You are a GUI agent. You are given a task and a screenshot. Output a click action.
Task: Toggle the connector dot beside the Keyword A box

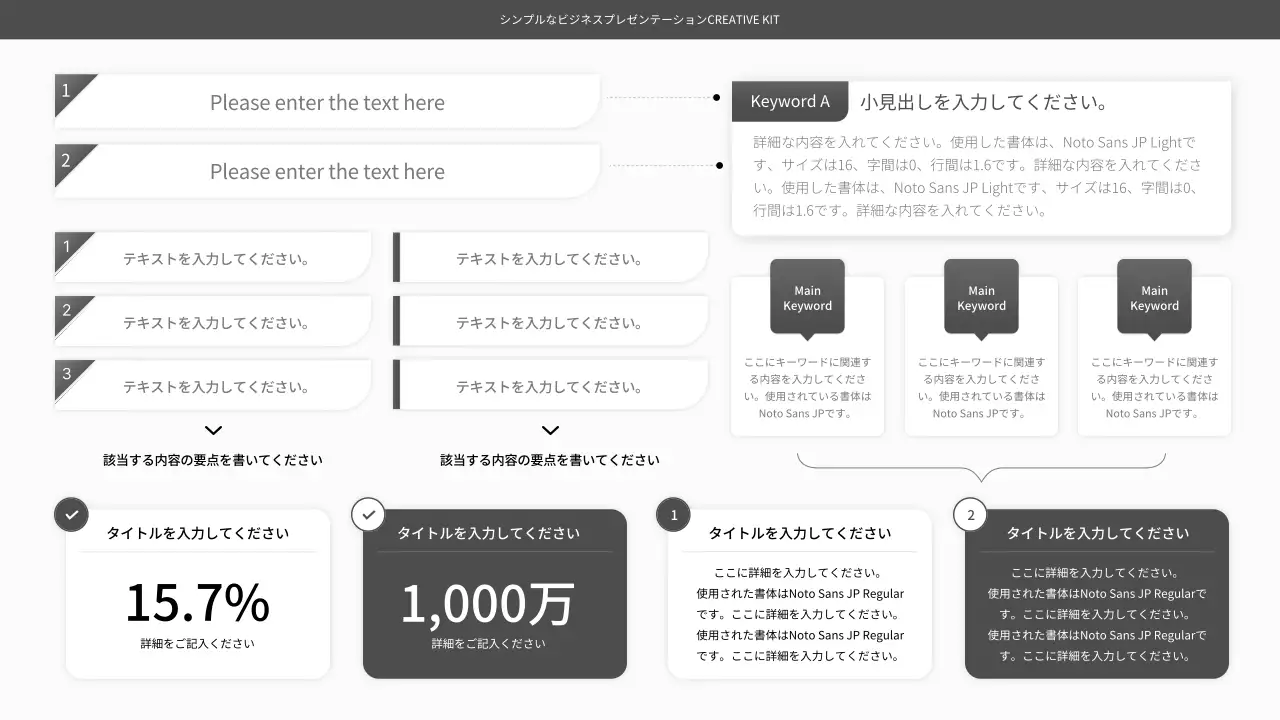(716, 97)
